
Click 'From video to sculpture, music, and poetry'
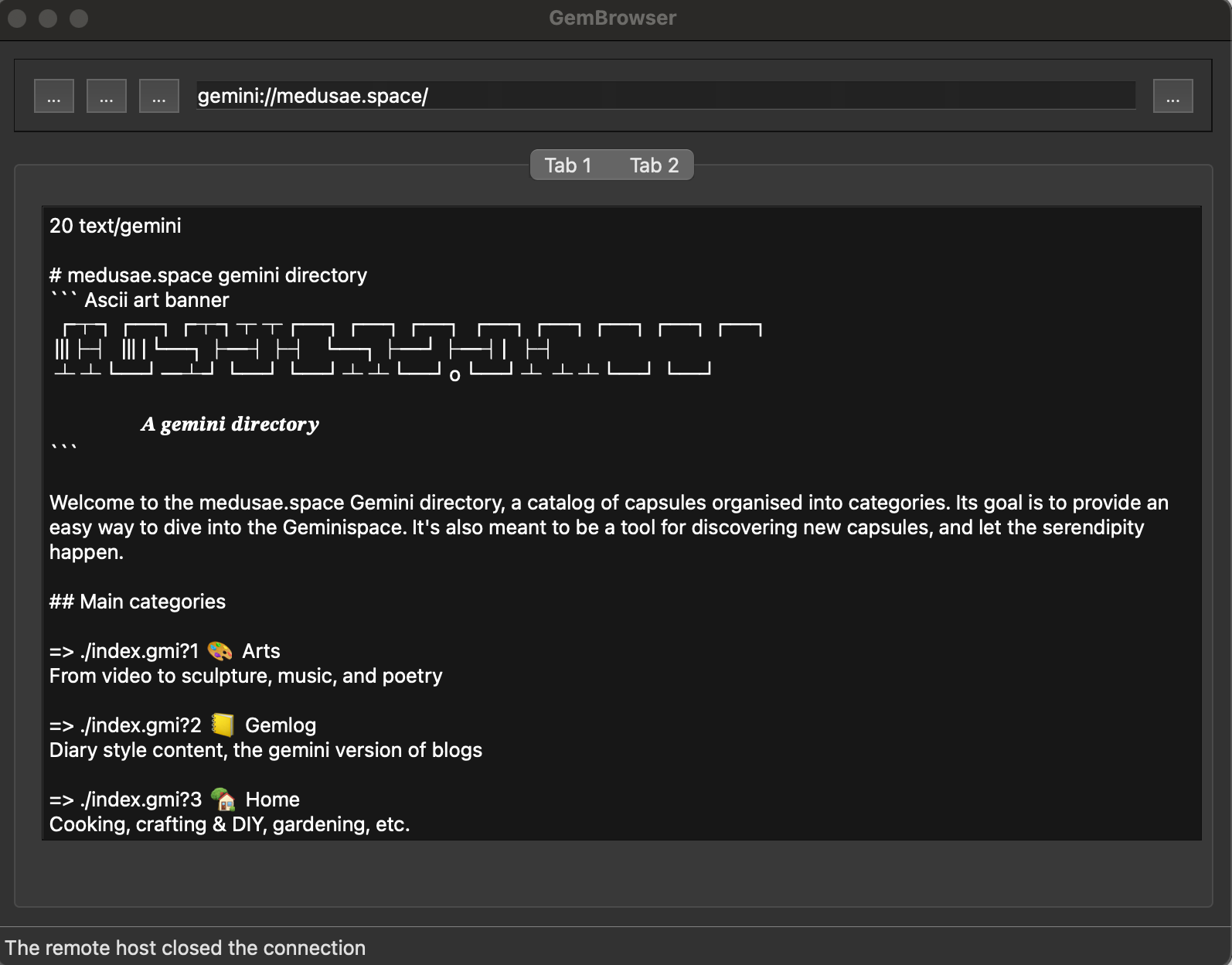246,676
